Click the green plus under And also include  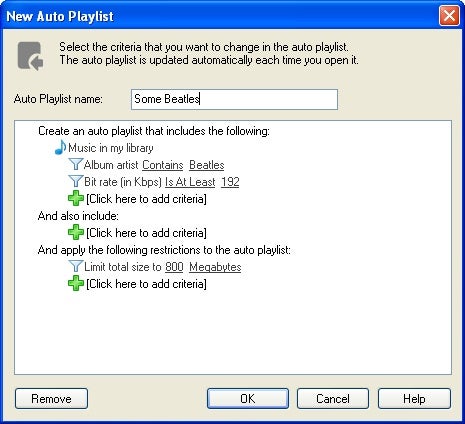76,232
